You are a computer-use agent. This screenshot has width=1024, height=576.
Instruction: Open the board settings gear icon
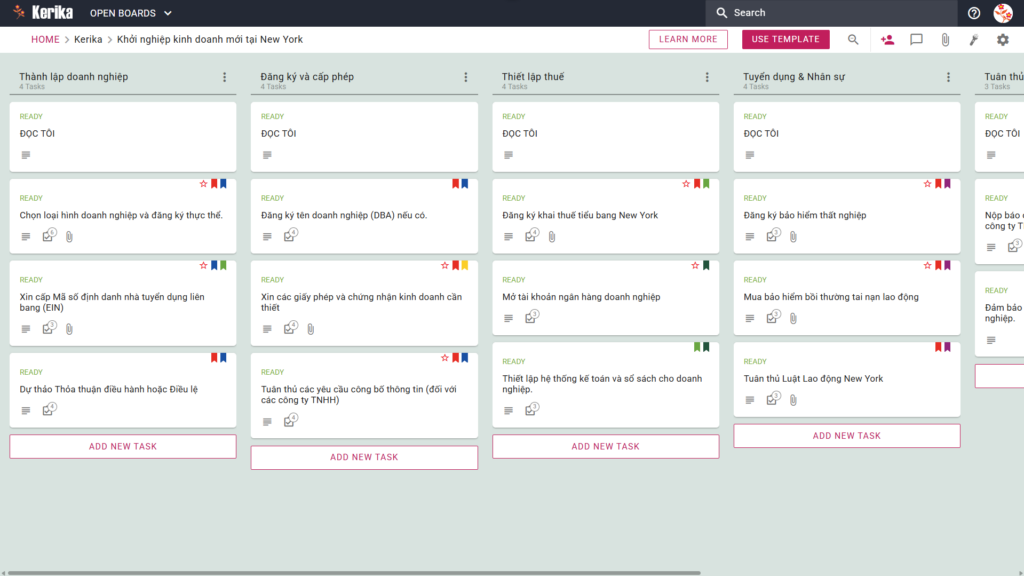1002,40
